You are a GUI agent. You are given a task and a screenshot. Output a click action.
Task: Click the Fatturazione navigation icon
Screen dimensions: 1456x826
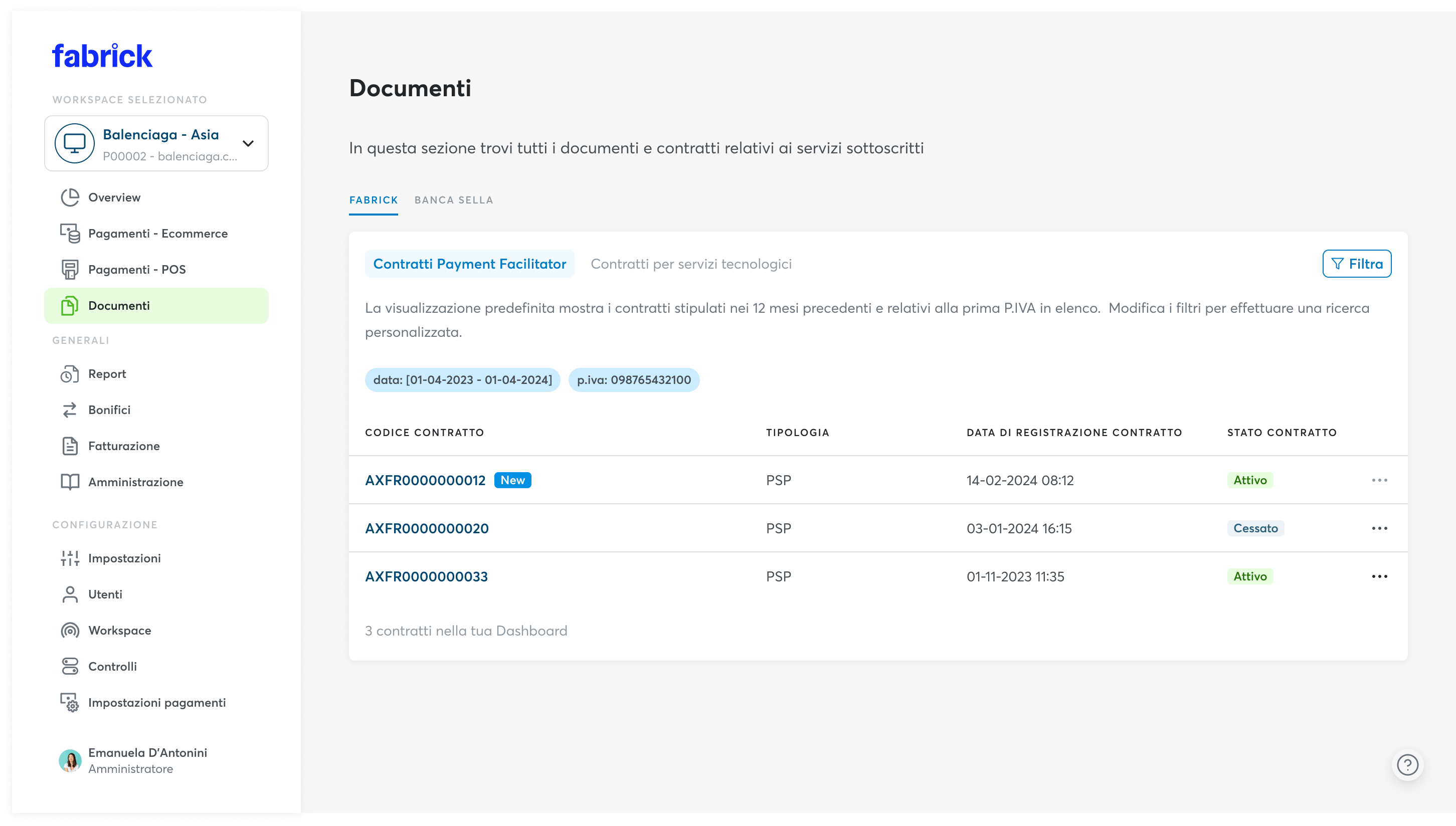click(70, 446)
